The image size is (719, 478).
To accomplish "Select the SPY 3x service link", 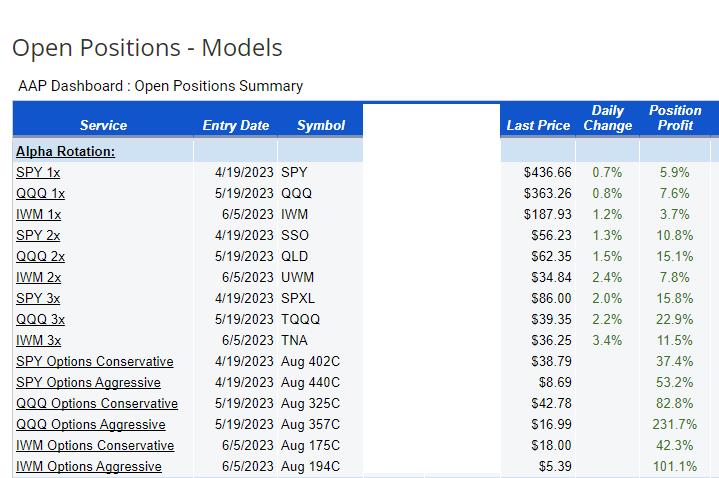I will (x=38, y=298).
